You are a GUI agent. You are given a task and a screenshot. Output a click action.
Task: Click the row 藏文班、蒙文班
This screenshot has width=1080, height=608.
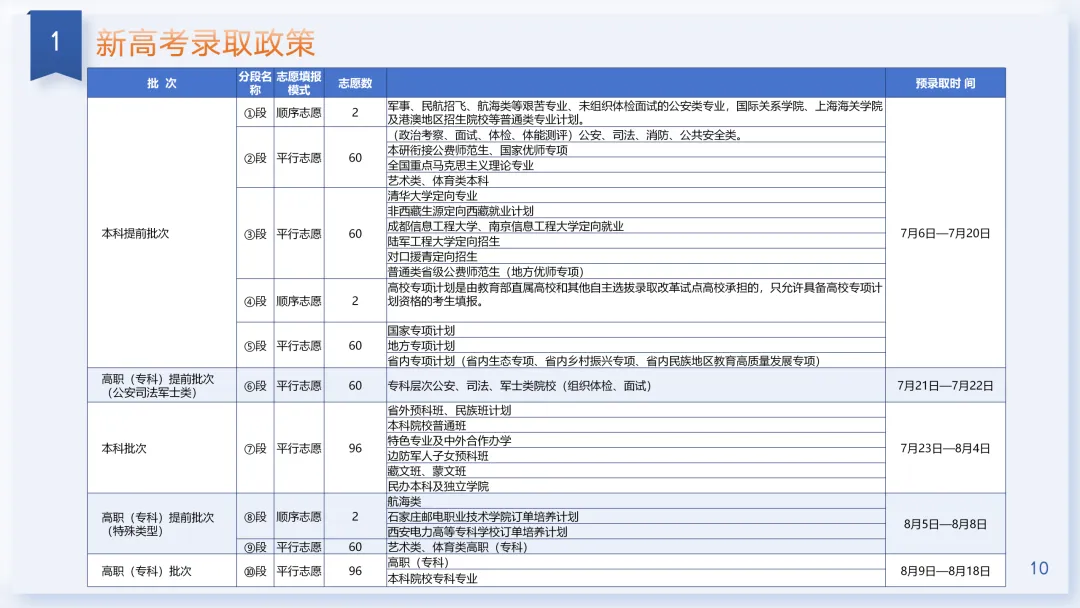tap(636, 471)
